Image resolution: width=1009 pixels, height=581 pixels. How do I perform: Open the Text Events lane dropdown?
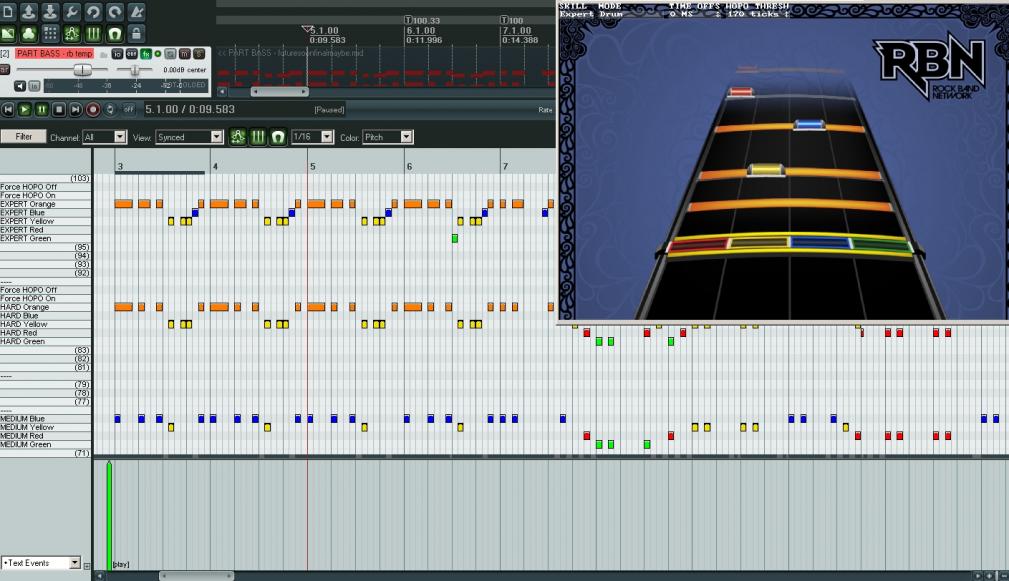41,563
